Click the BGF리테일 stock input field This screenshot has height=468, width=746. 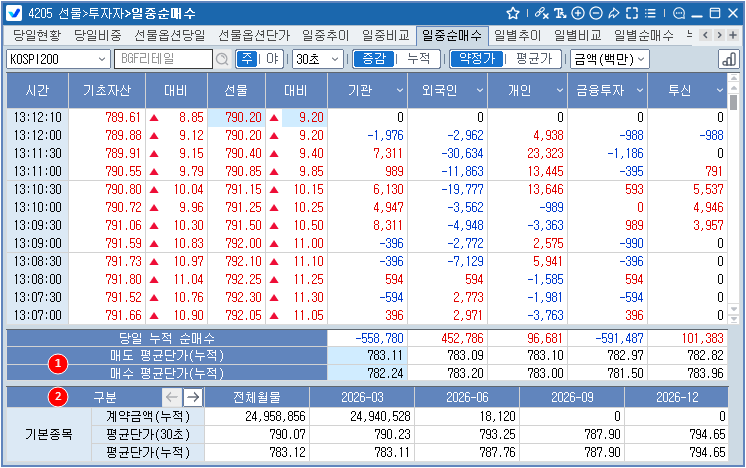coord(163,59)
